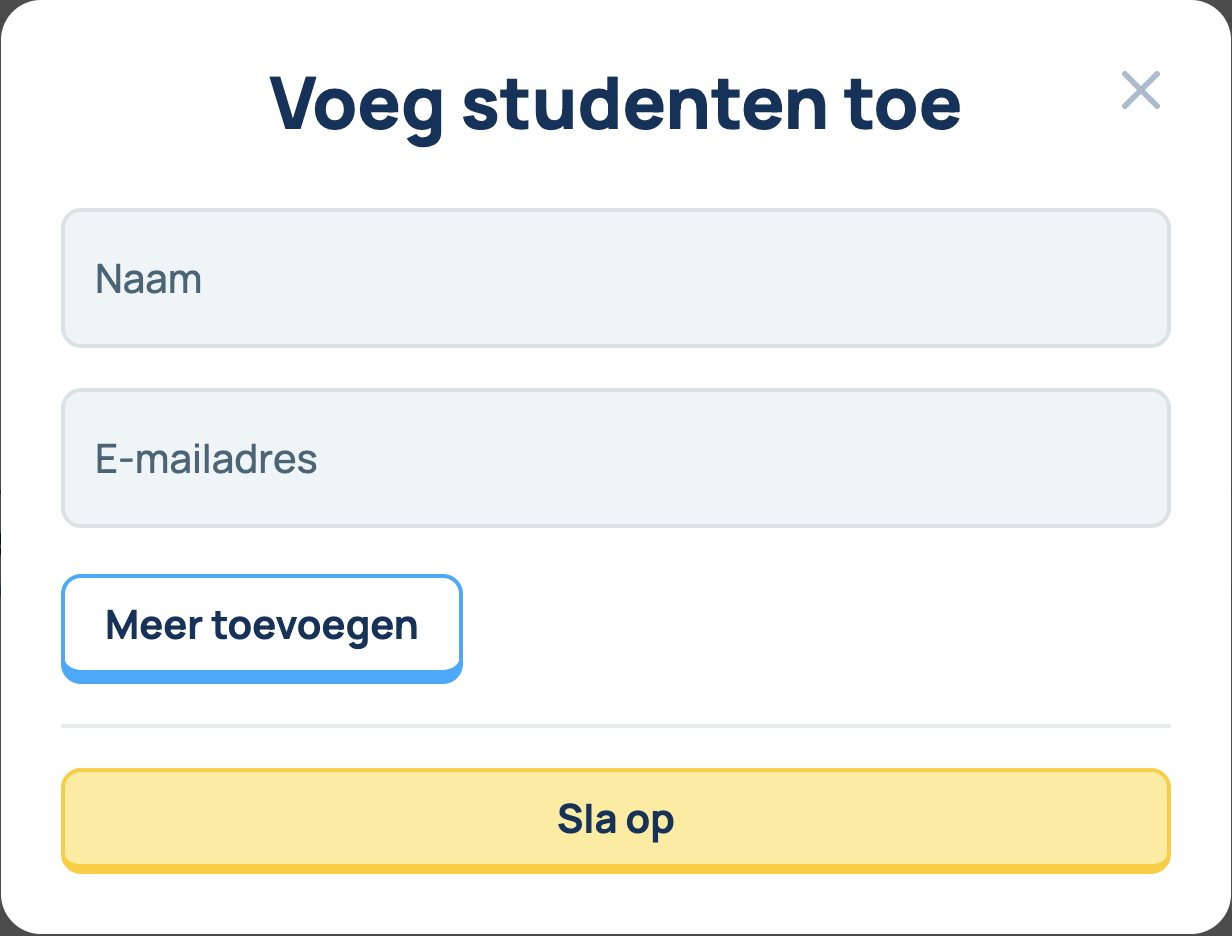Click the gray close cross icon
Viewport: 1232px width, 936px height.
[1140, 90]
